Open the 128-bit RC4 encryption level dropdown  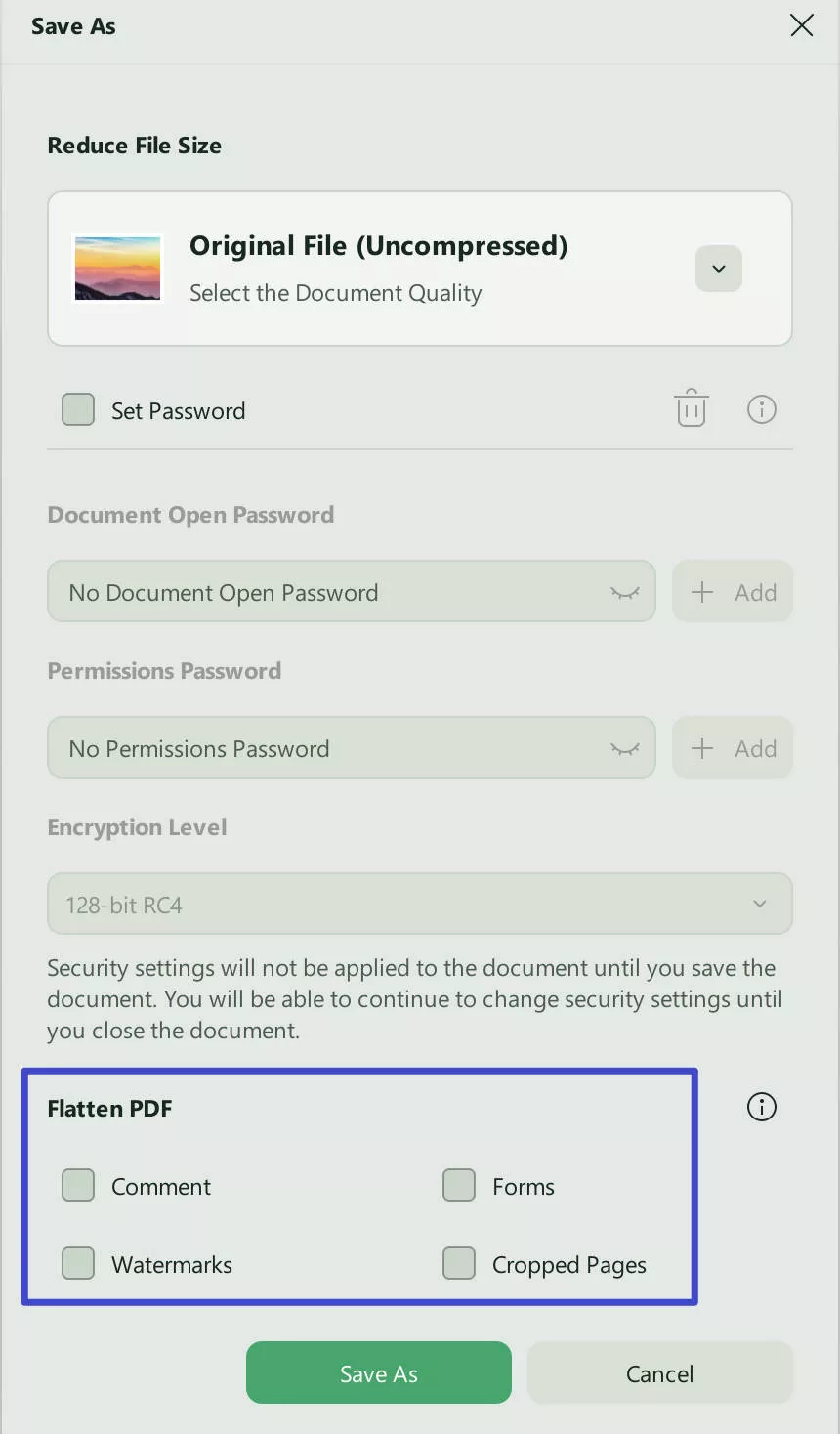[x=759, y=904]
